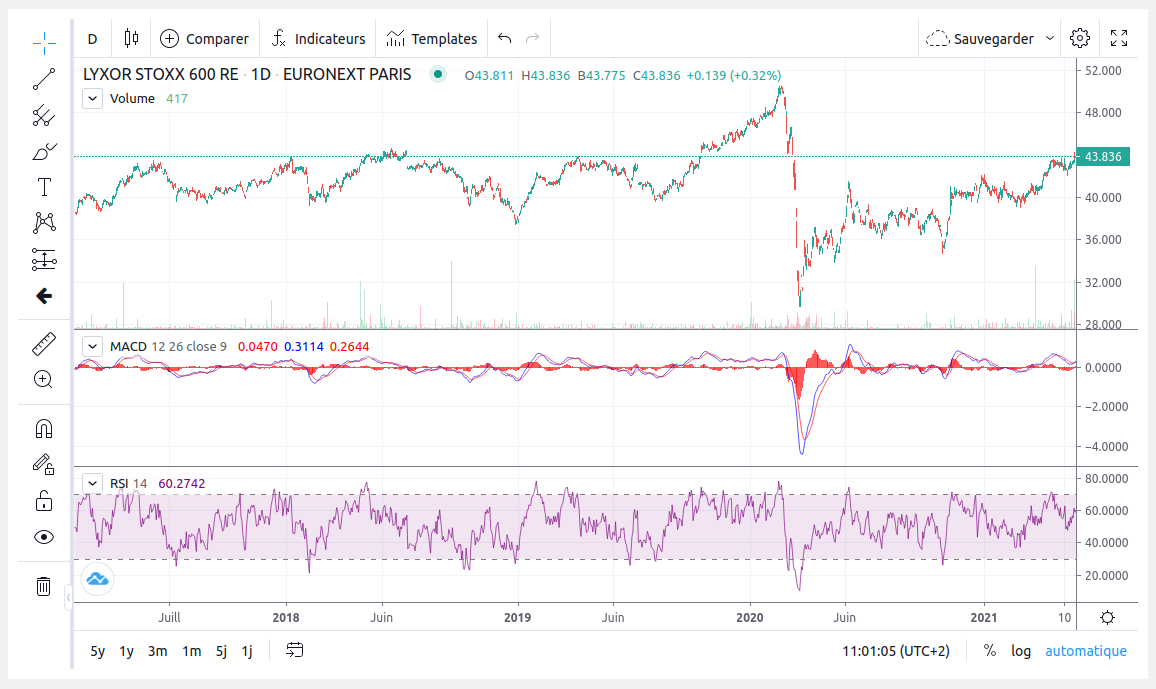Viewport: 1156px width, 689px height.
Task: Select the brush drawing tool
Action: [x=44, y=152]
